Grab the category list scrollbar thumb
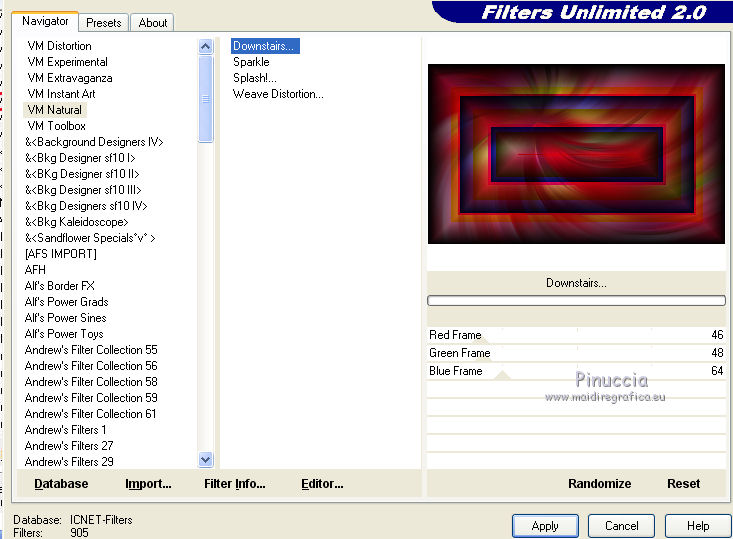The height and width of the screenshot is (539, 733). tap(205, 99)
